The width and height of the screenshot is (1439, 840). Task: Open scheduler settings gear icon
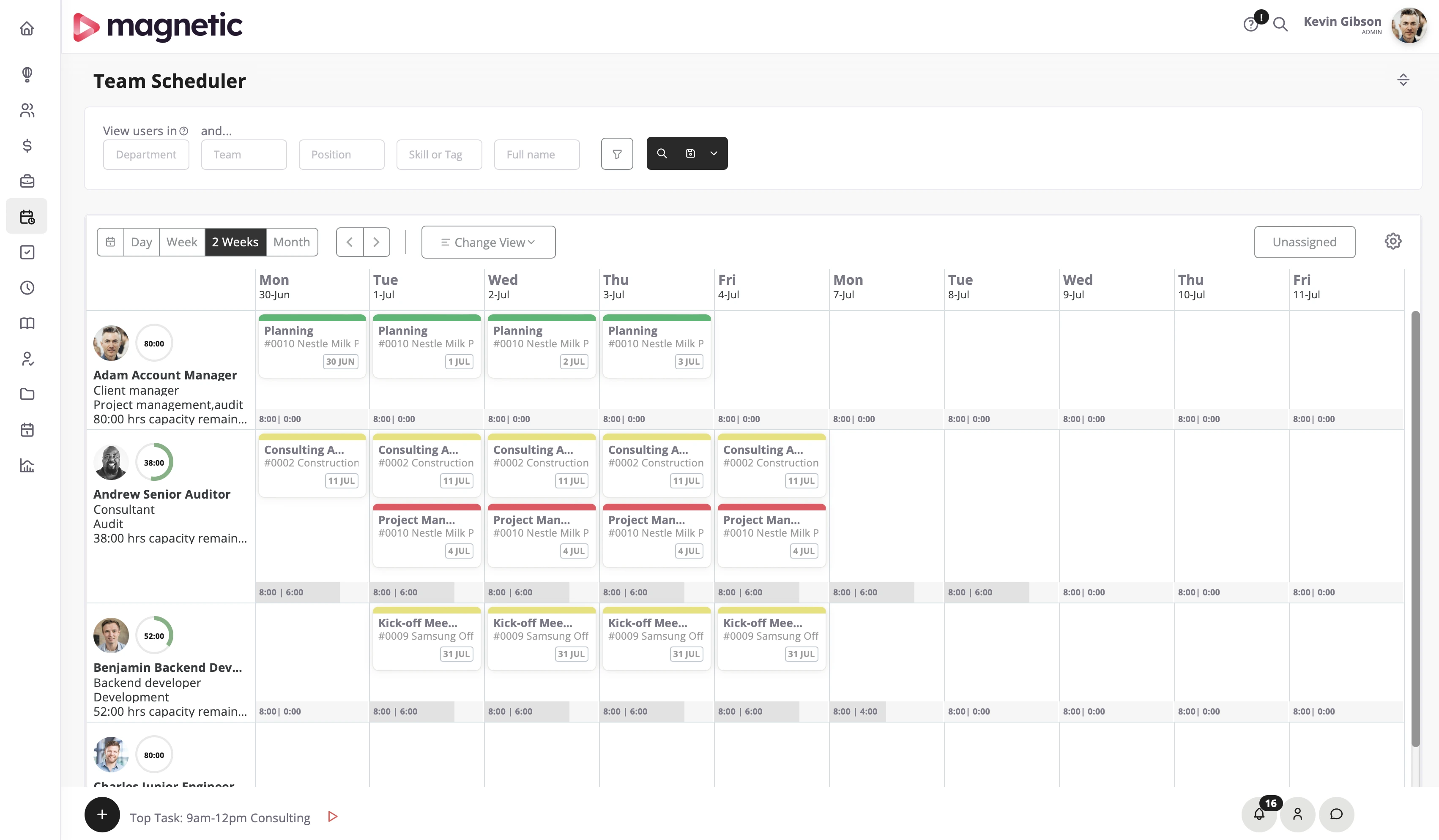(x=1393, y=241)
